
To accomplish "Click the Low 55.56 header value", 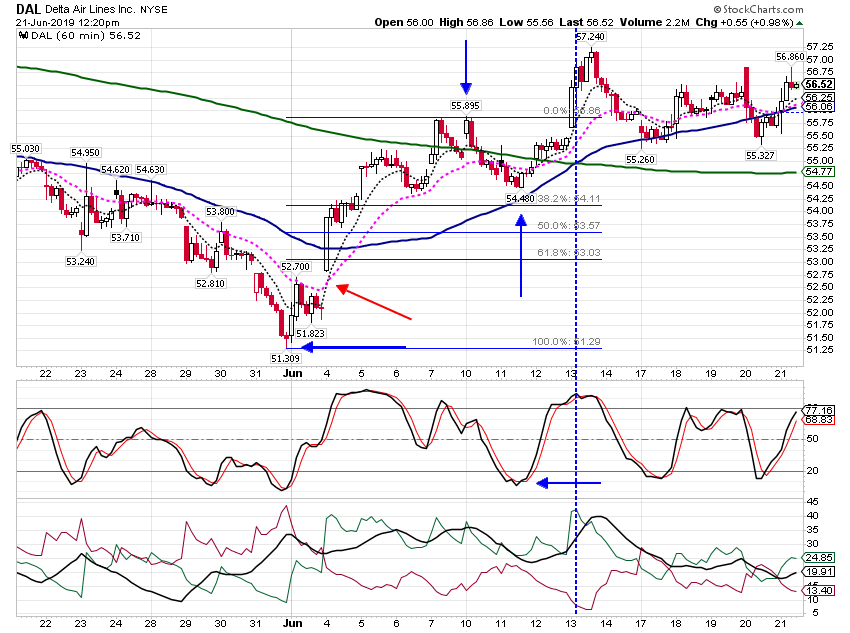I will tap(526, 22).
